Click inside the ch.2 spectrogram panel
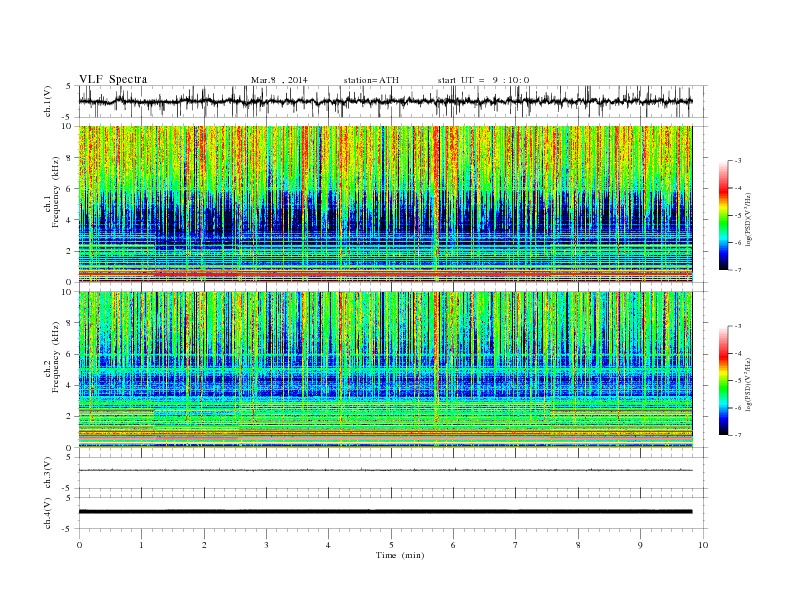The image size is (792, 612). [385, 370]
